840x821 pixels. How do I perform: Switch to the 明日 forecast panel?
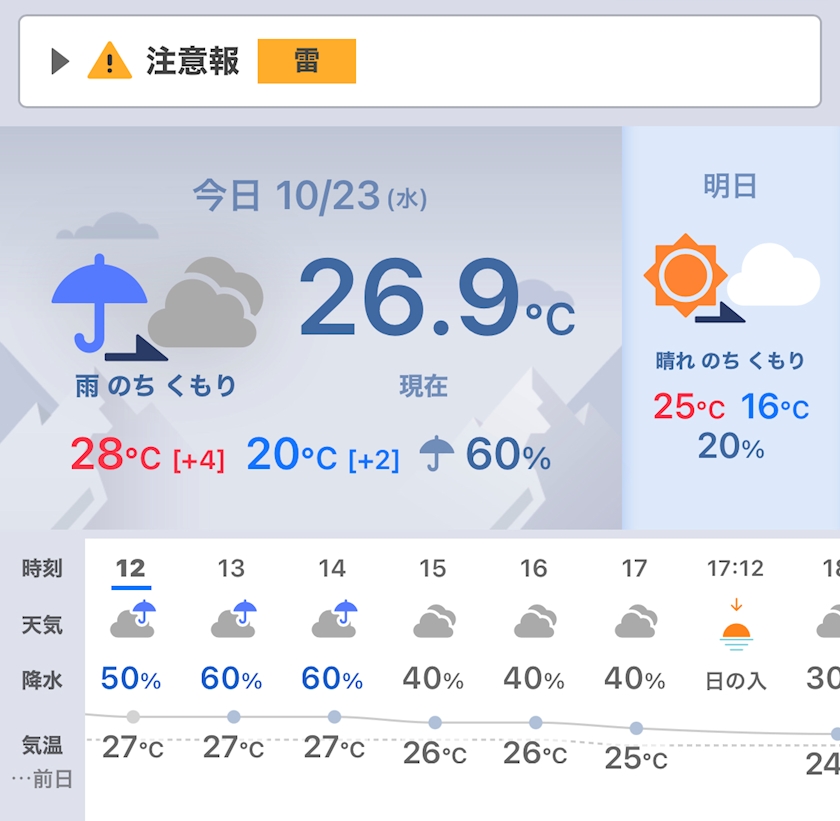730,186
